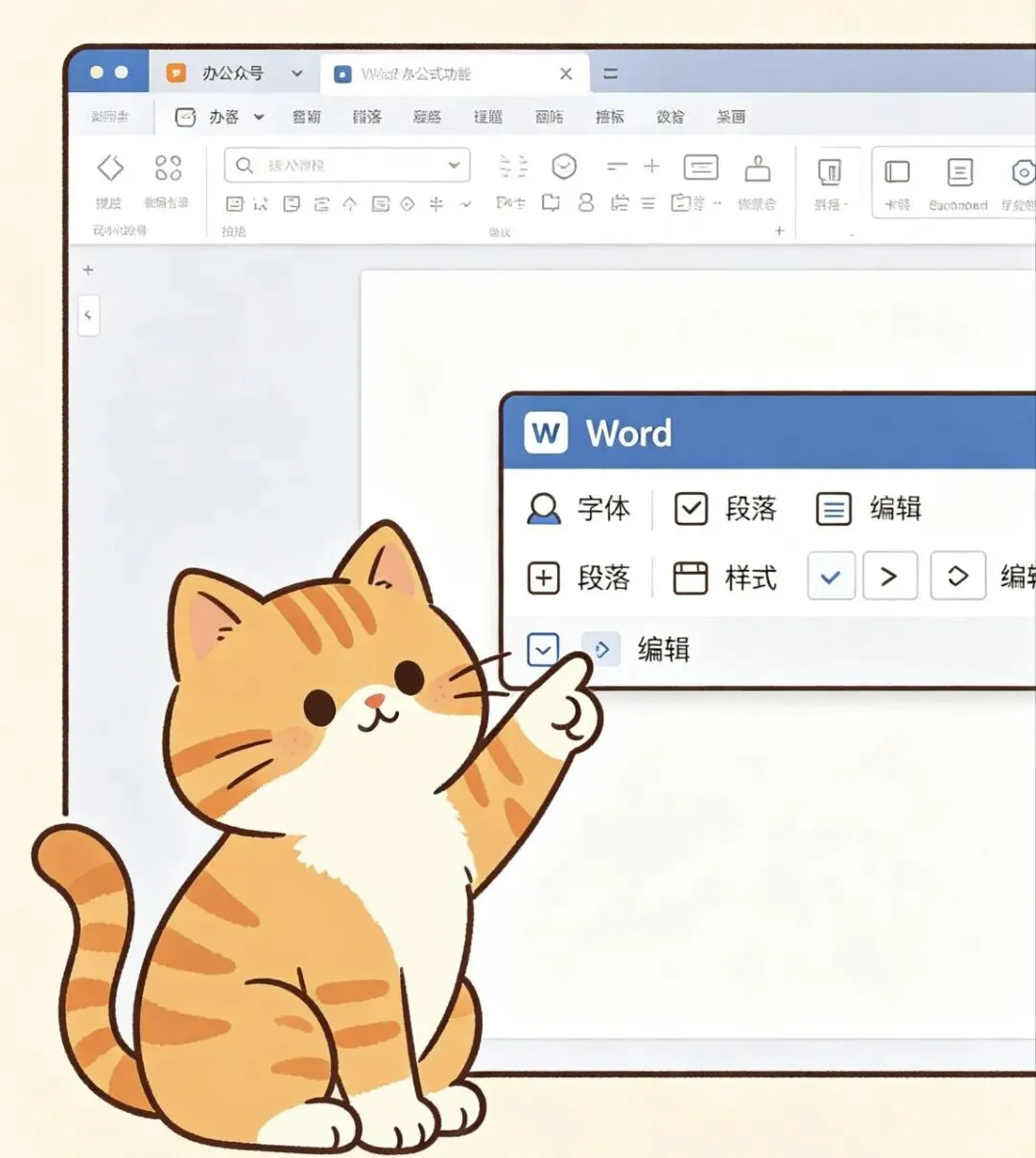1036x1158 pixels.
Task: Click the small diamond icon below the search box
Action: click(x=408, y=203)
